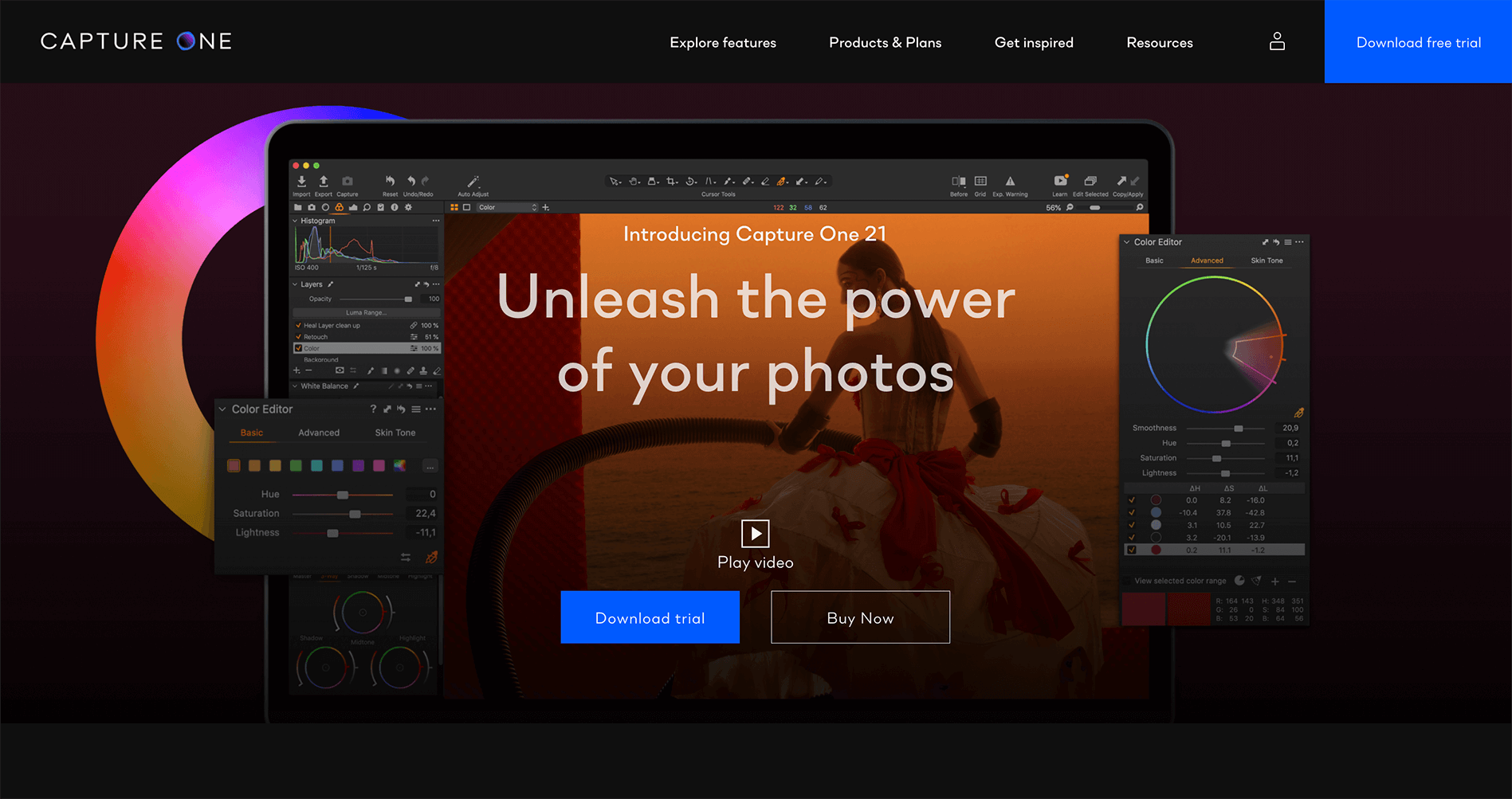This screenshot has width=1512, height=799.
Task: Click the Buy Now button
Action: (860, 617)
